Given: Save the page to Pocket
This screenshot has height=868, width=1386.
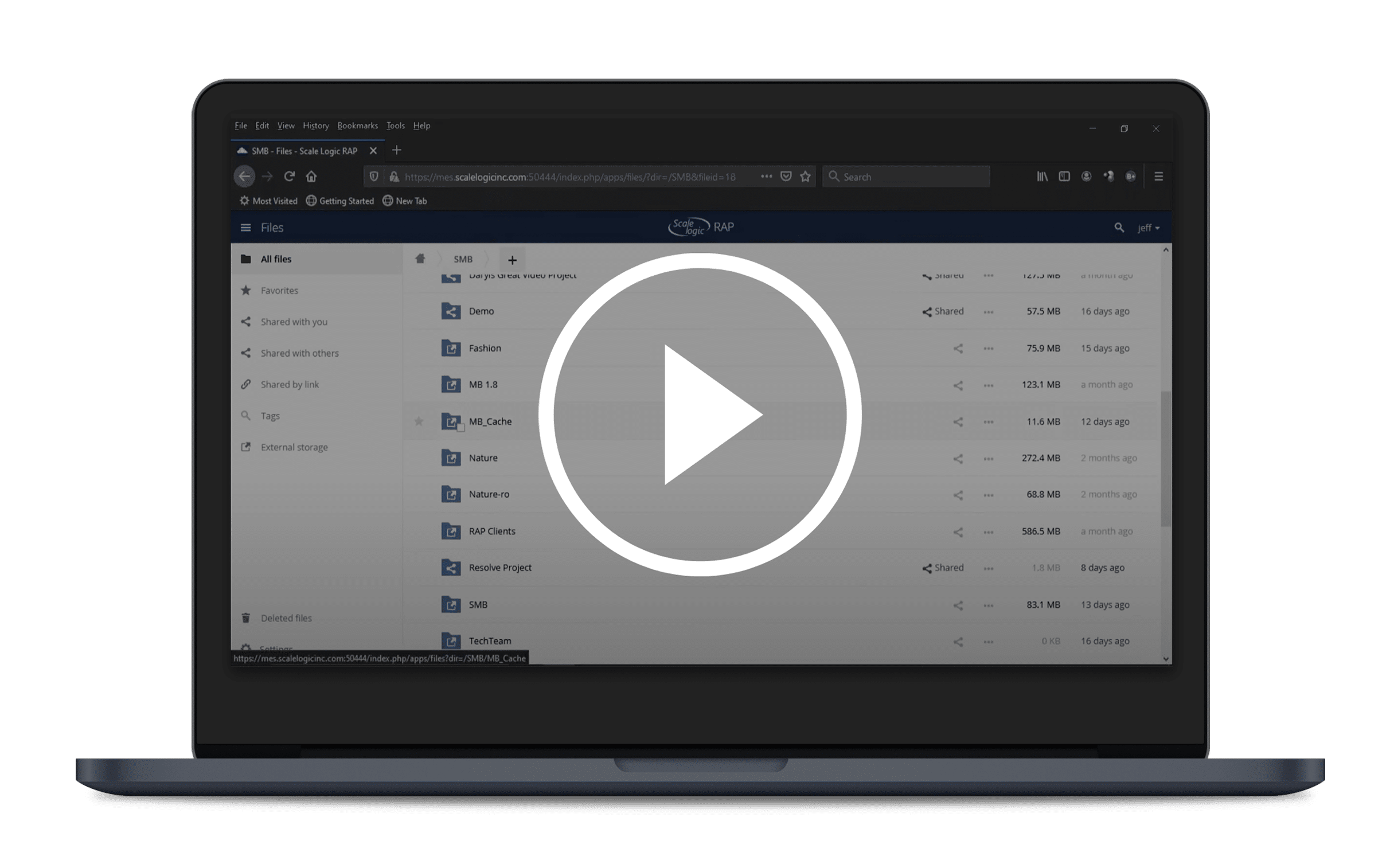Looking at the screenshot, I should pos(786,176).
